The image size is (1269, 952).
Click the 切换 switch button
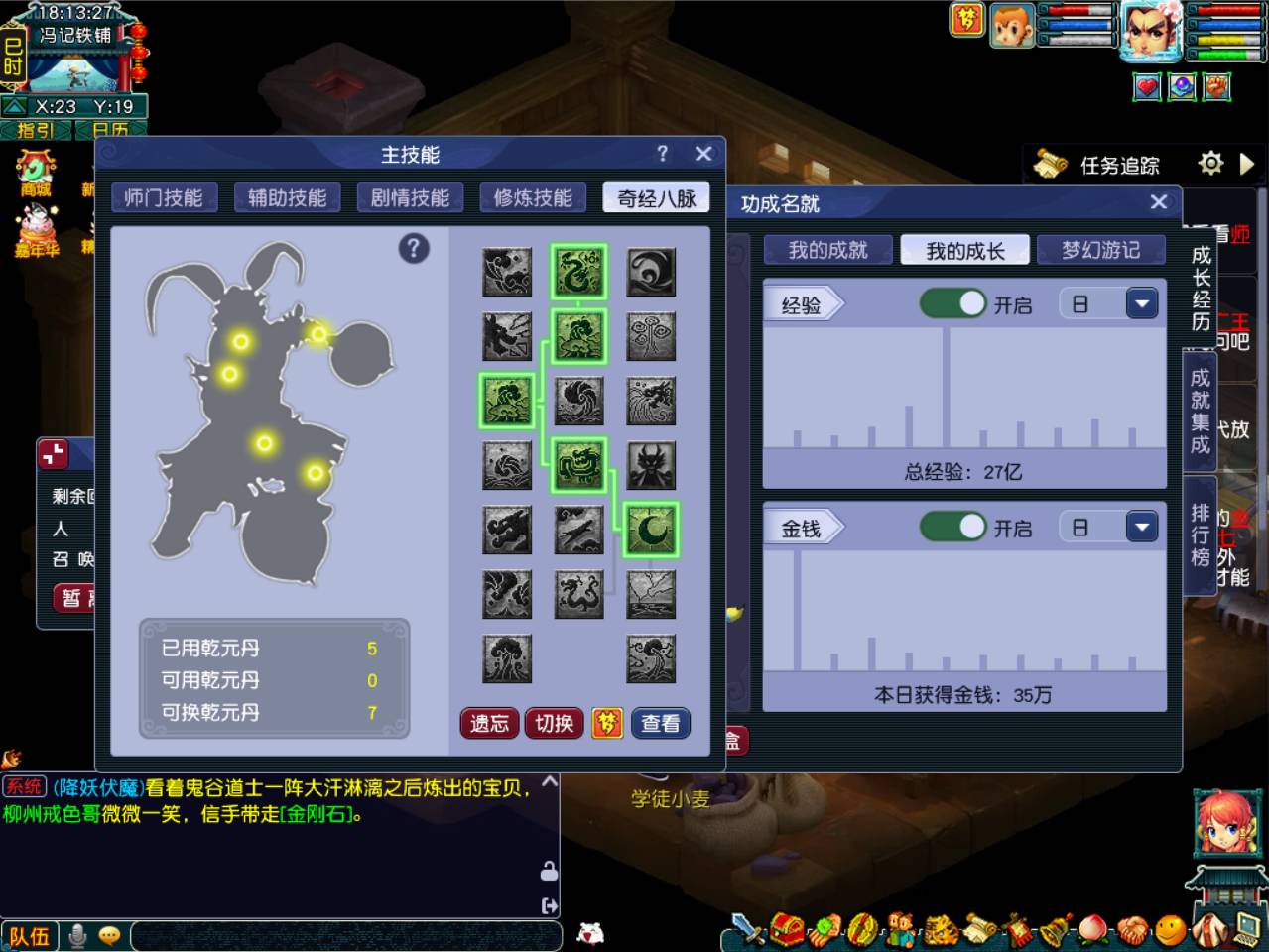[555, 723]
